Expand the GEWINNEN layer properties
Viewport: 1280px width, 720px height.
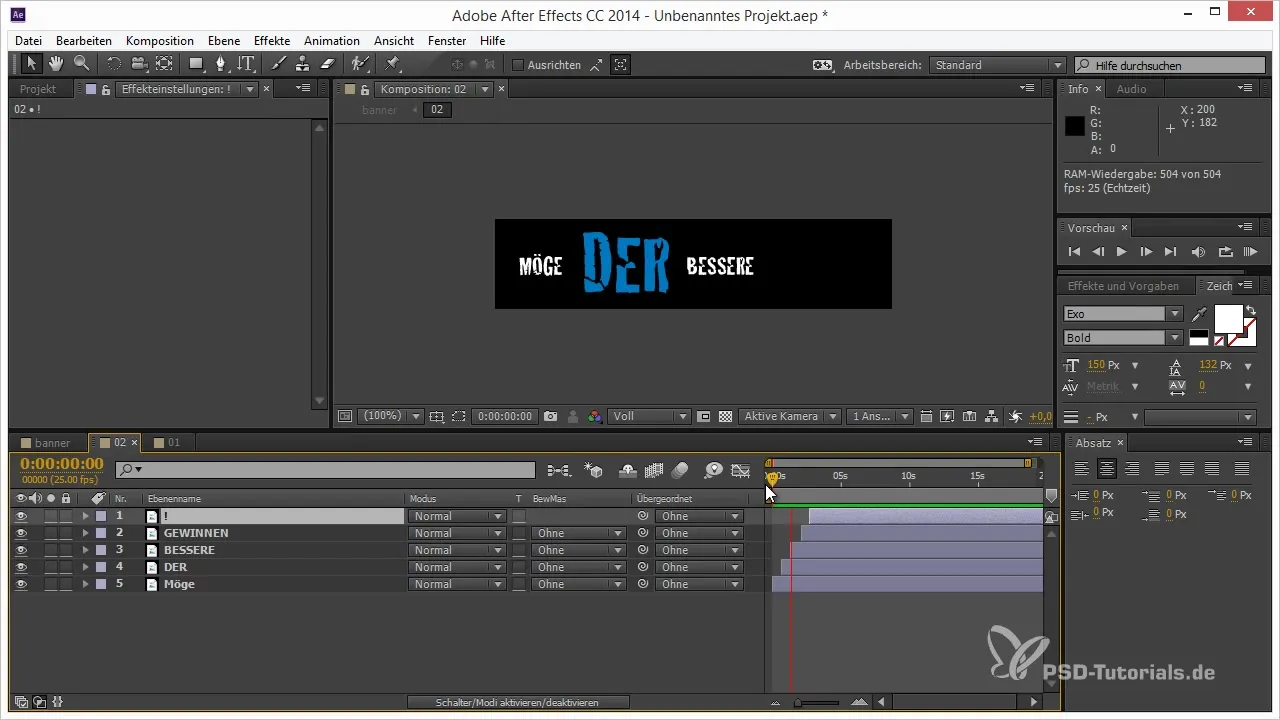[85, 533]
